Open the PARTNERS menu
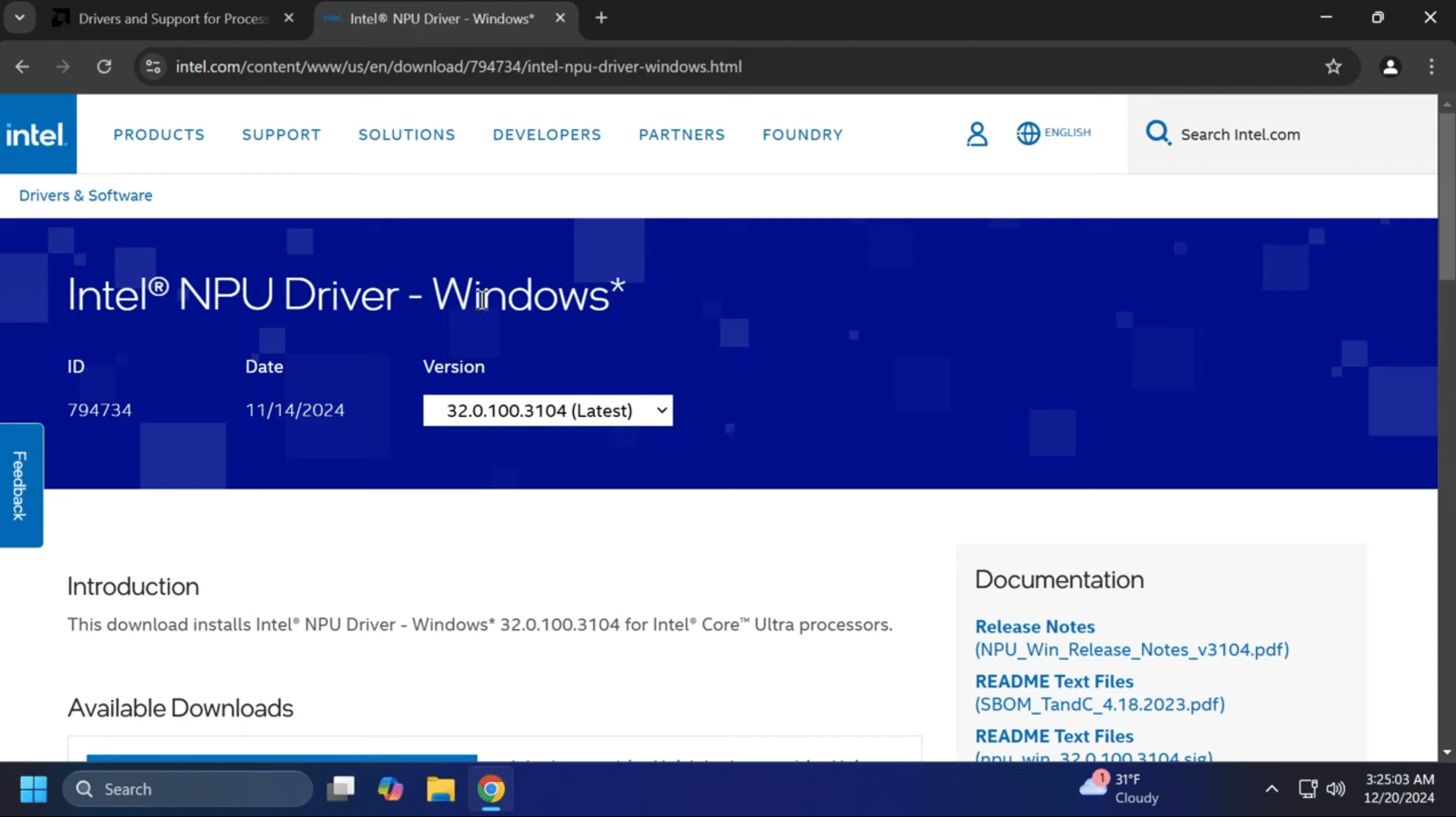 (682, 135)
